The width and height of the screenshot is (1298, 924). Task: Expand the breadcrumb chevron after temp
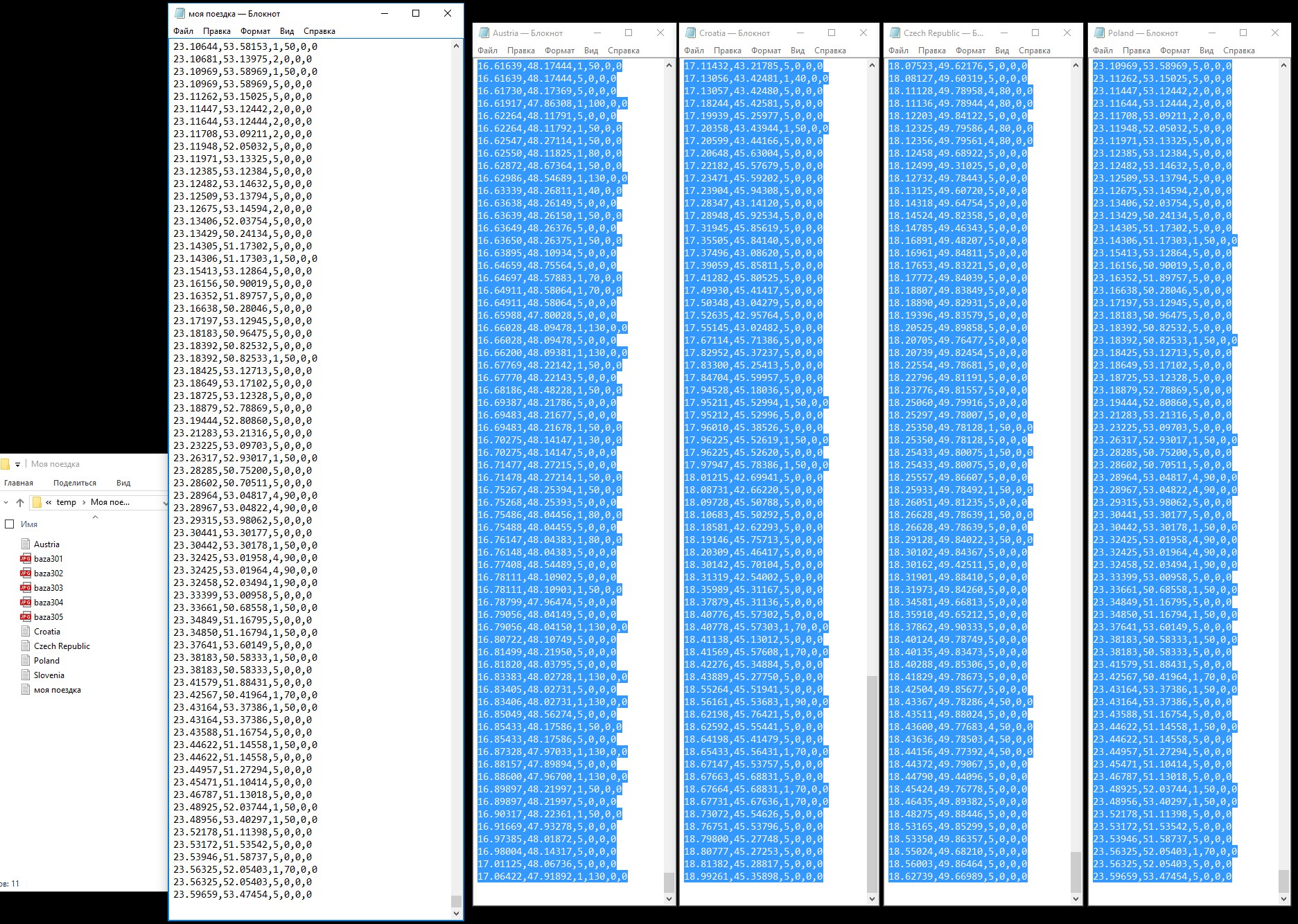(x=84, y=502)
